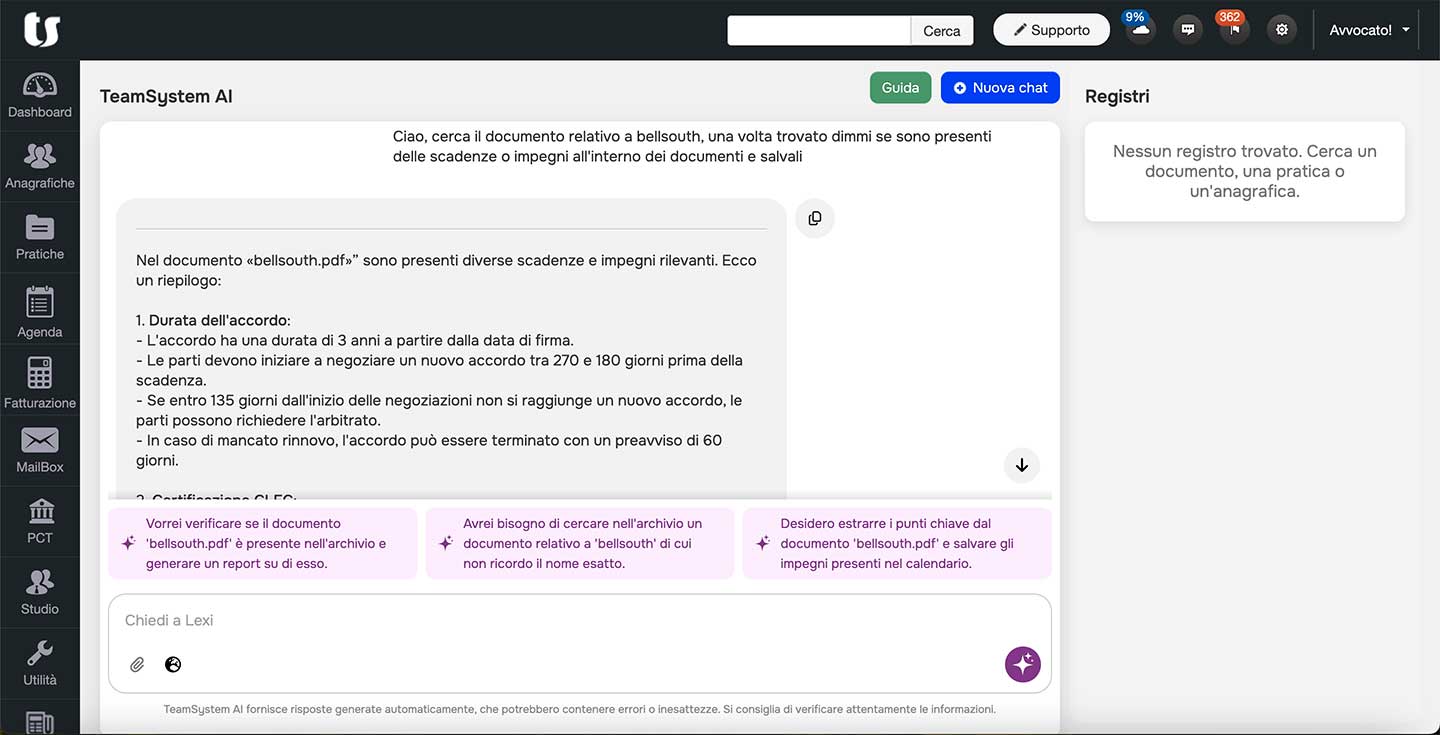The height and width of the screenshot is (735, 1440).
Task: Click the TeamSystem logo icon
Action: (42, 29)
